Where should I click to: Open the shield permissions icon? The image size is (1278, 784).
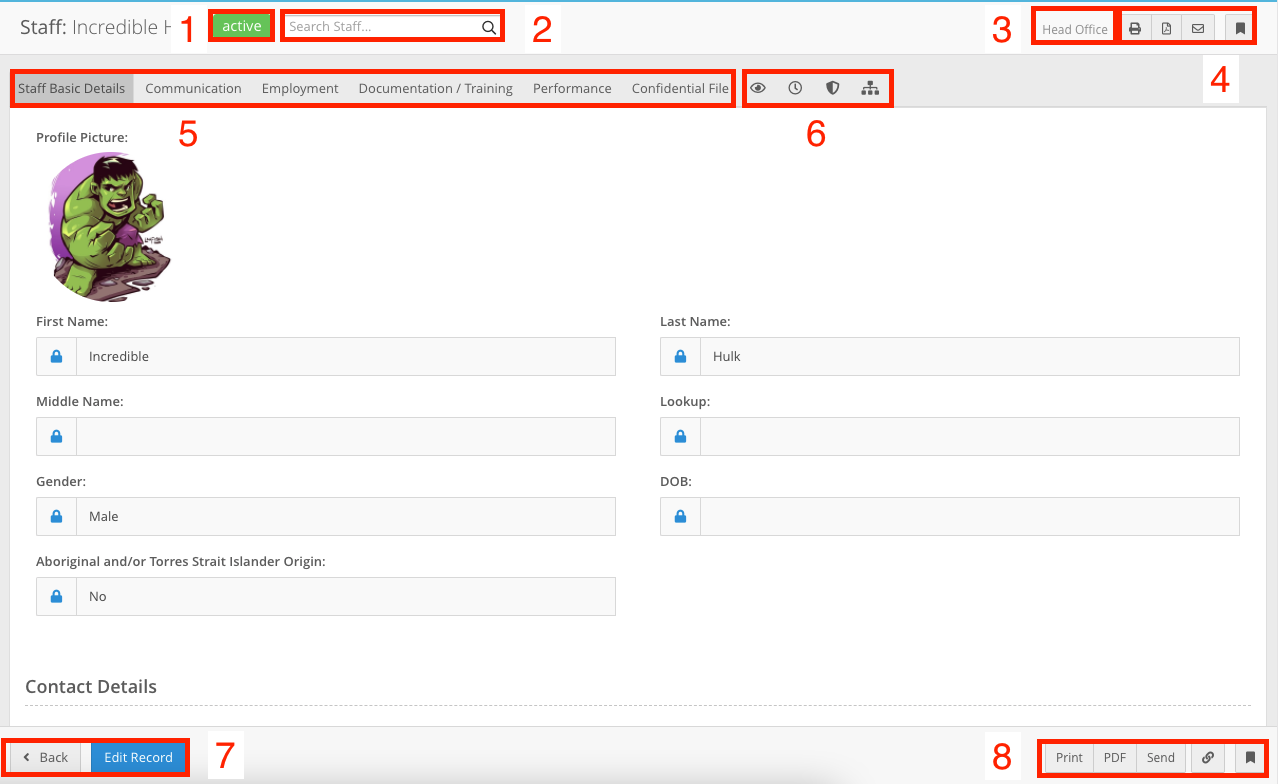(x=832, y=88)
